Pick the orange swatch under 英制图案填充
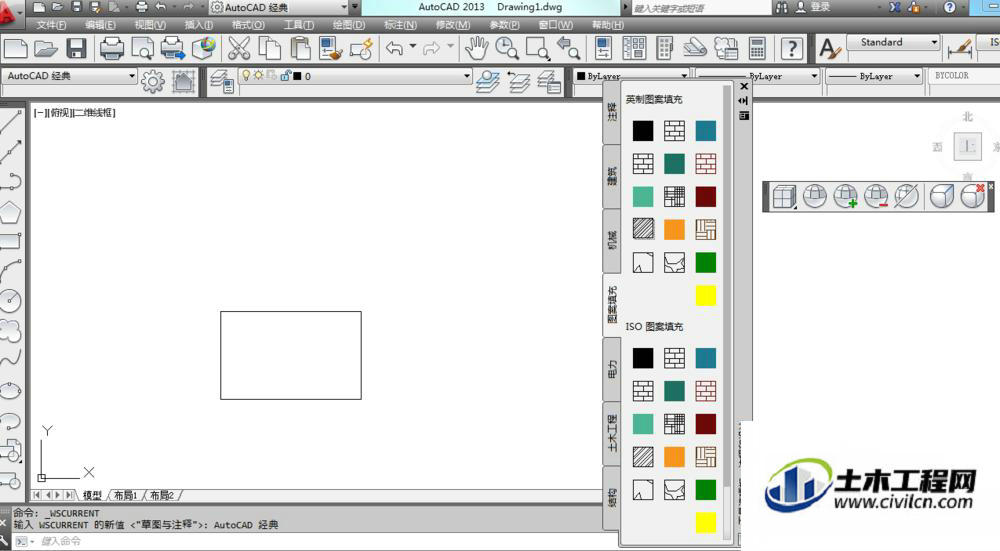The width and height of the screenshot is (1000, 551). point(674,229)
